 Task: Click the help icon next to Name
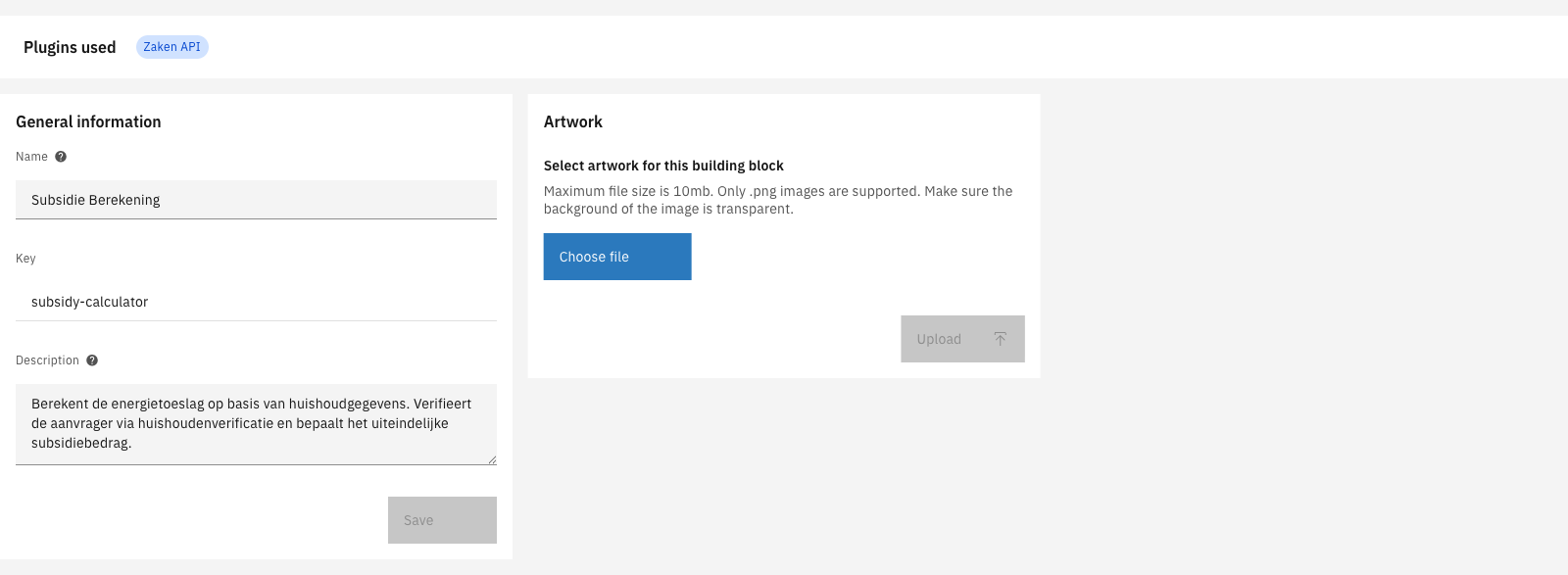point(61,157)
